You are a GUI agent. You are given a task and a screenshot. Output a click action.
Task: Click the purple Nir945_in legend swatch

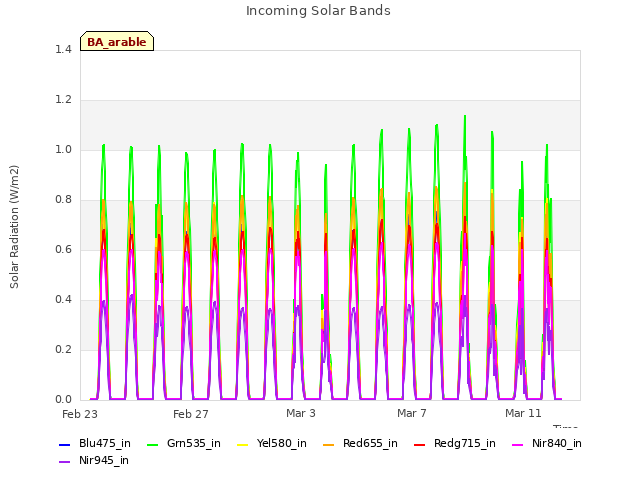click(64, 462)
